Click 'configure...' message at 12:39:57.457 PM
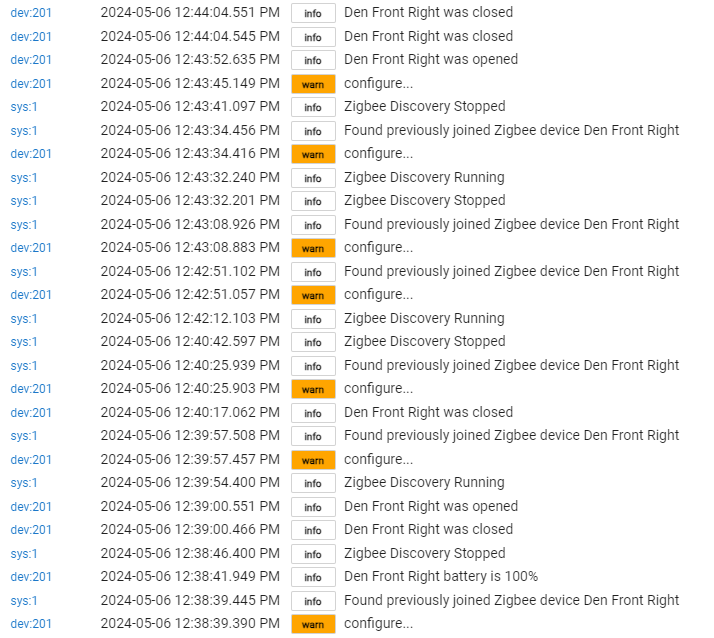This screenshot has height=638, width=714. pyautogui.click(x=378, y=460)
